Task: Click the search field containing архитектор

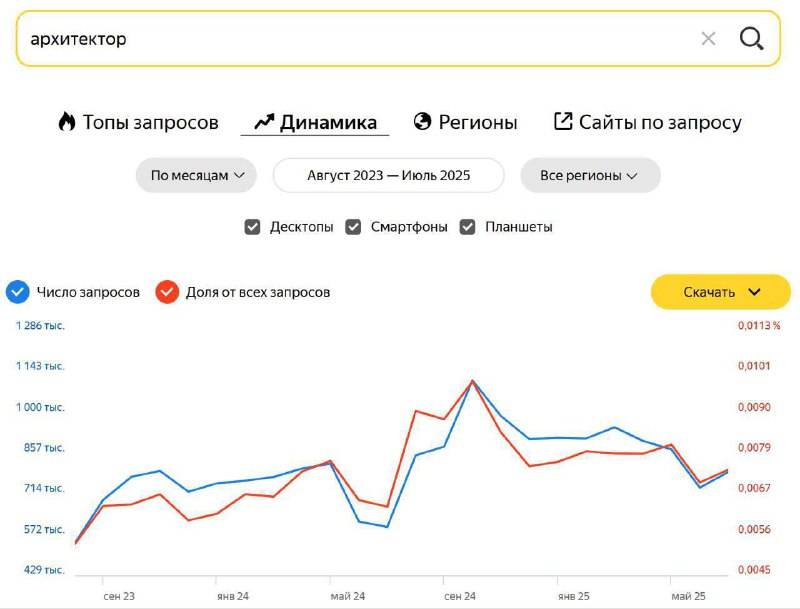Action: pyautogui.click(x=350, y=39)
